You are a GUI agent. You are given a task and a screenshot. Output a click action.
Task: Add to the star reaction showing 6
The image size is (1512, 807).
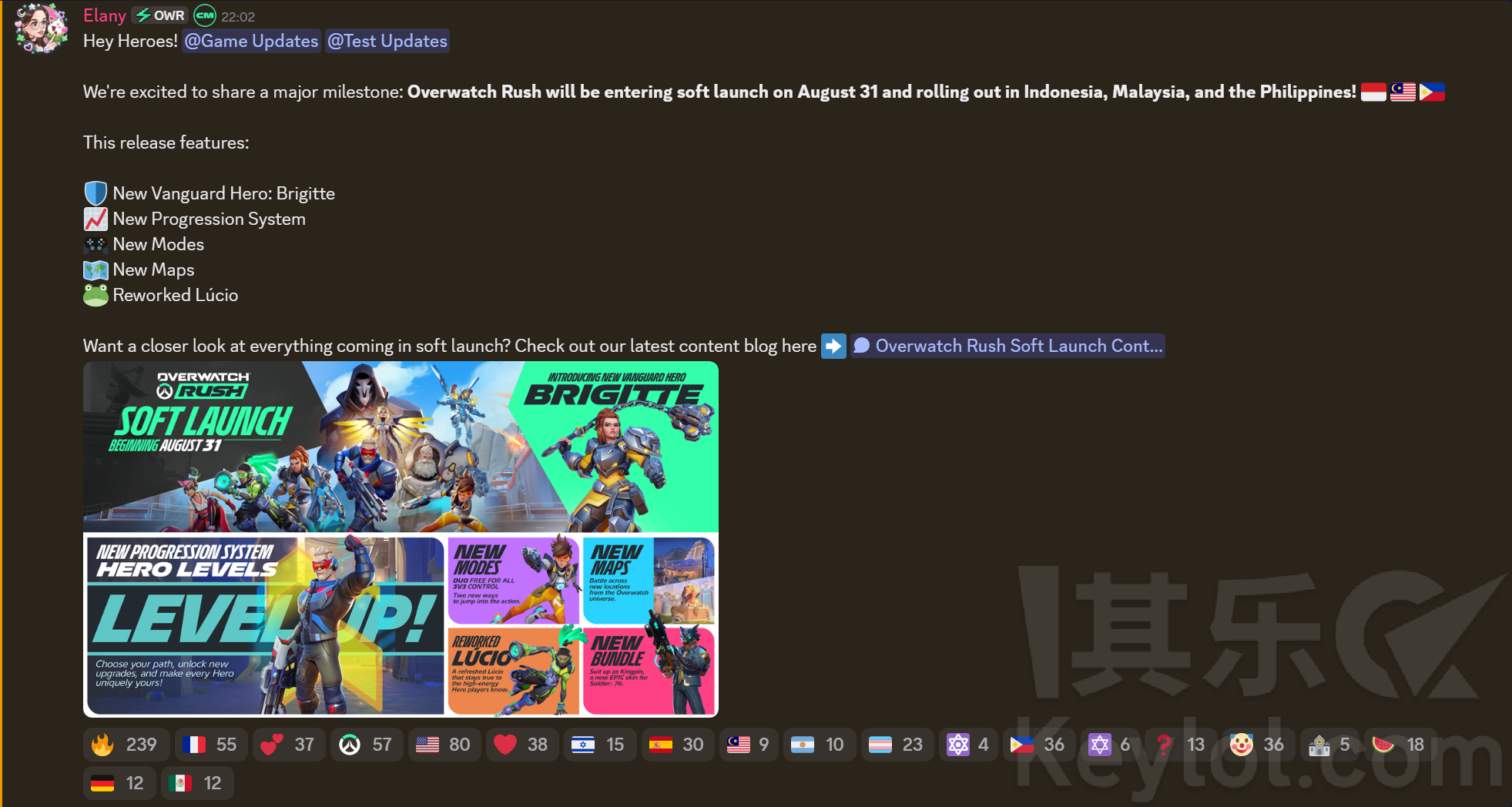(x=1110, y=745)
